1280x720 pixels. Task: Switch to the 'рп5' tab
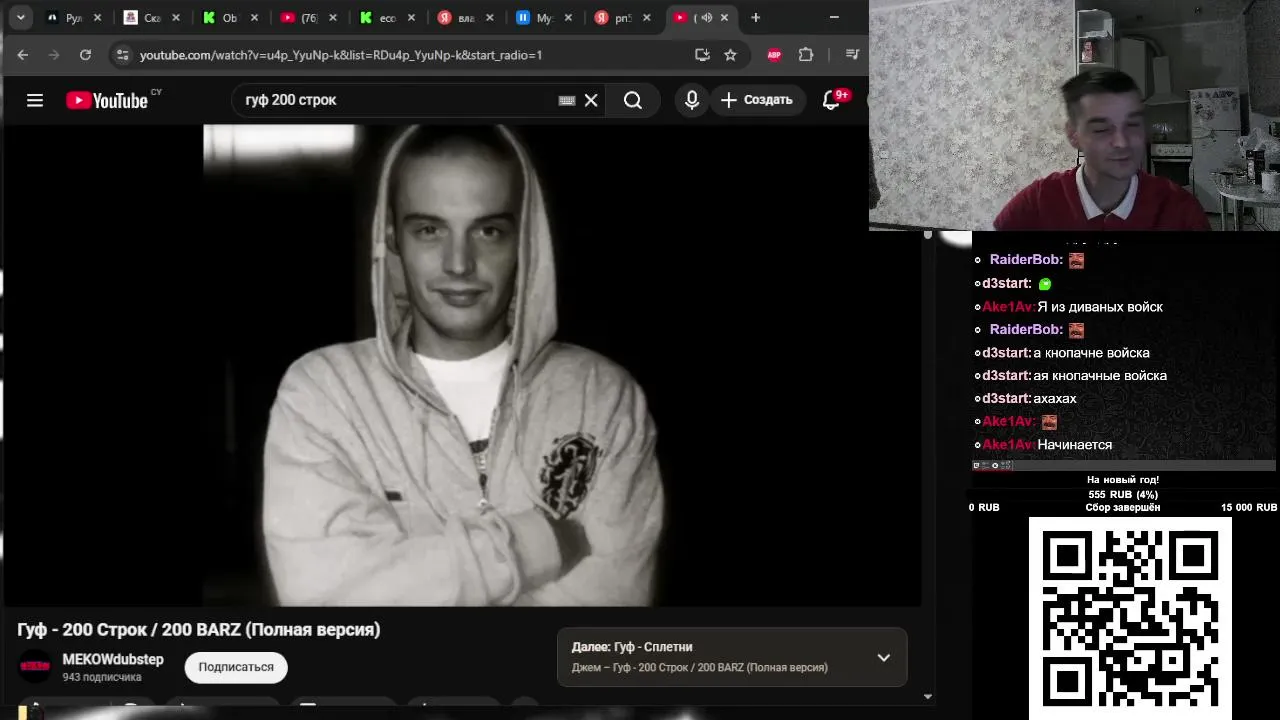(621, 18)
